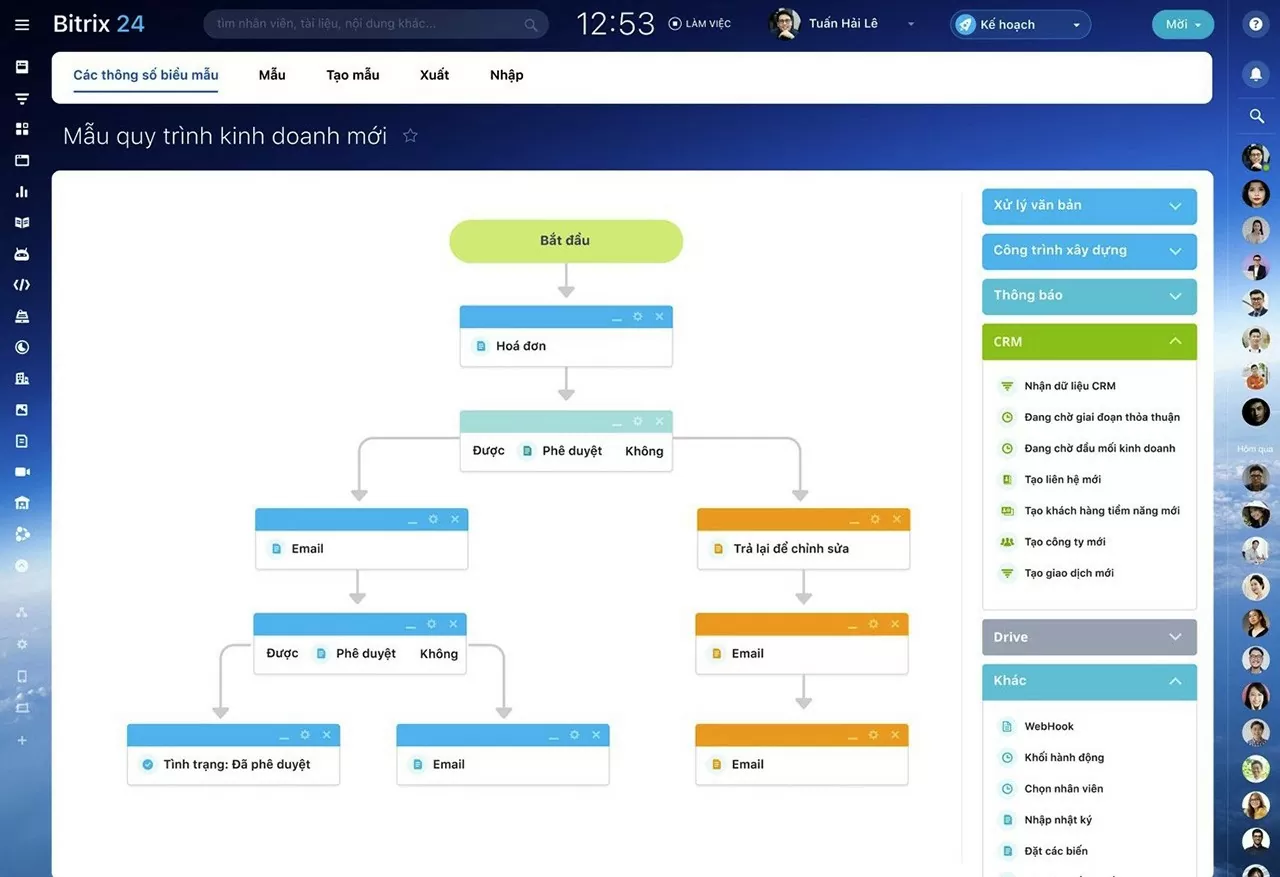Open help via the question mark icon

click(x=1255, y=22)
